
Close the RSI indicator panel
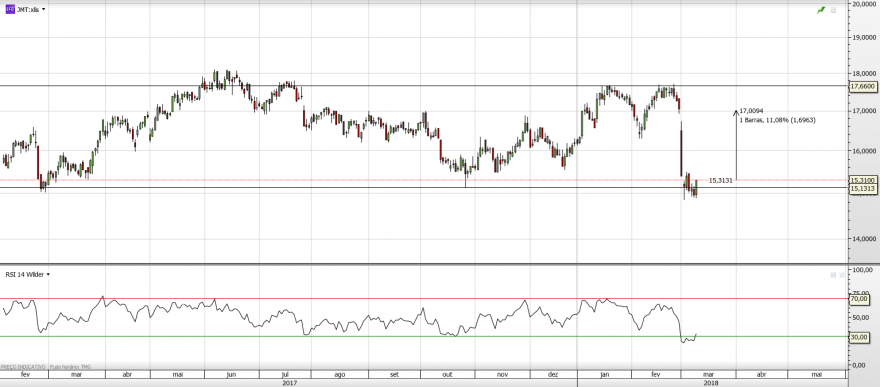(841, 275)
